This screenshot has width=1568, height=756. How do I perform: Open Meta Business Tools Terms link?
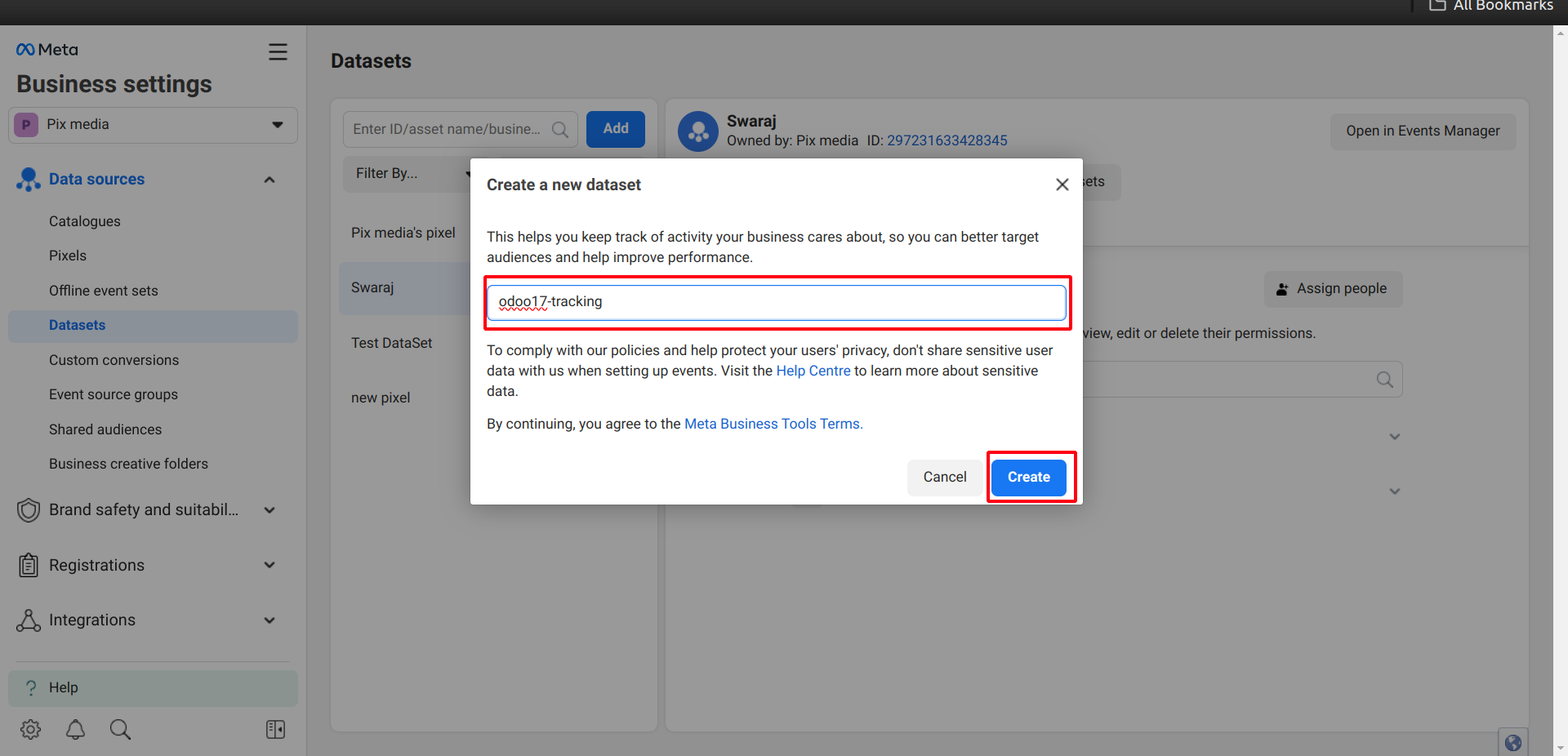coord(773,424)
